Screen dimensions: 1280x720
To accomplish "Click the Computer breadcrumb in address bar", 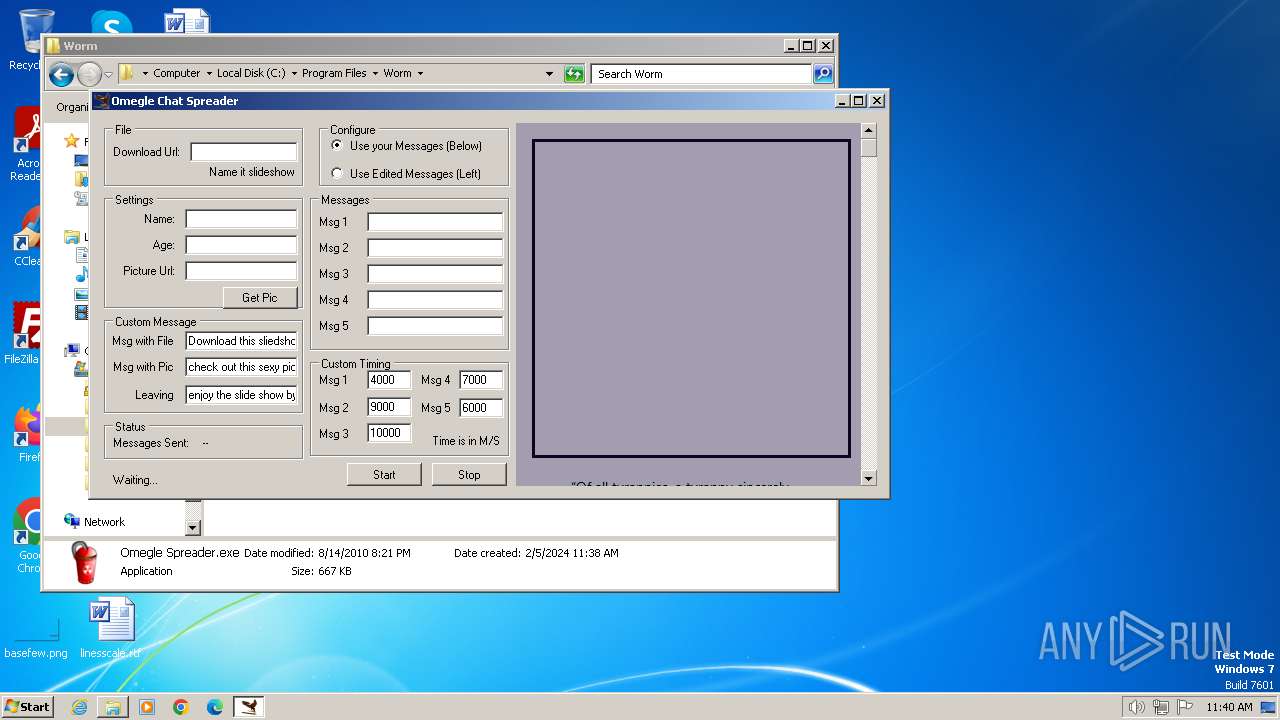I will click(177, 73).
